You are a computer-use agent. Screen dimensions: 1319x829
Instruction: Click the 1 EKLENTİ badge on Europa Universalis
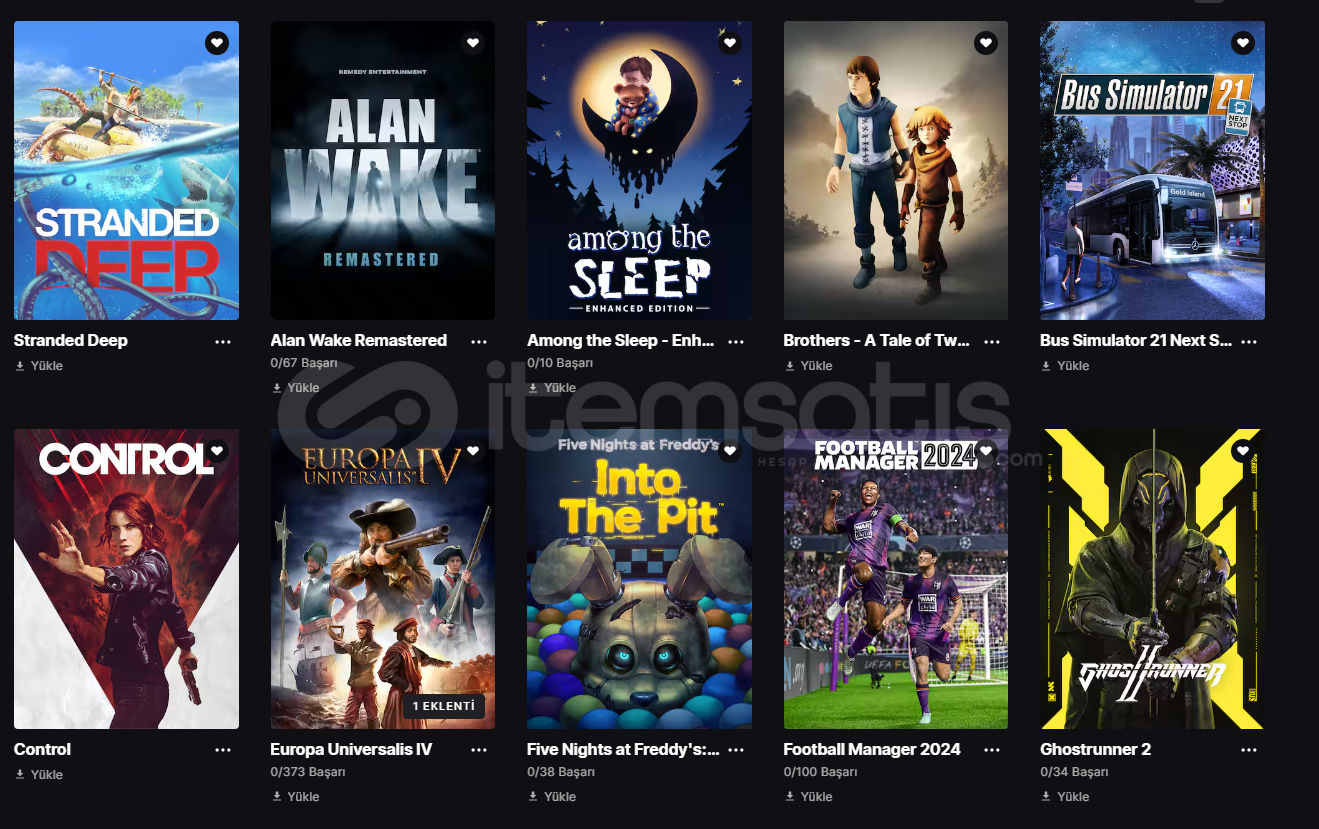(444, 706)
